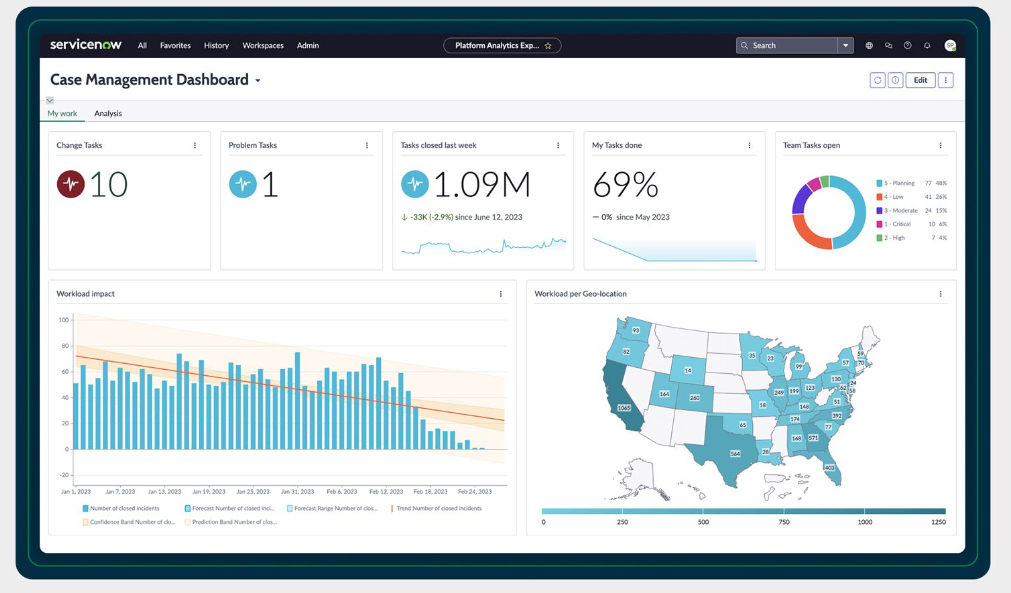Image resolution: width=1011 pixels, height=593 pixels.
Task: Click the dashboard refresh icon
Action: [x=877, y=80]
